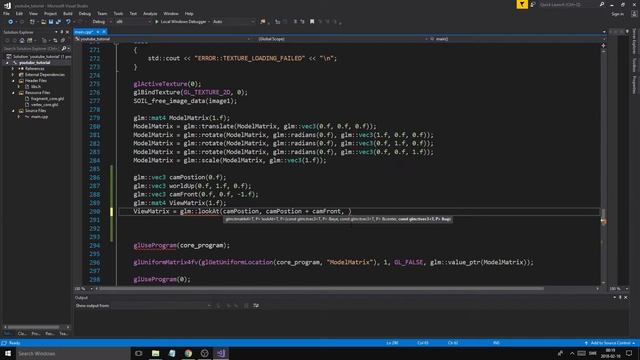The width and height of the screenshot is (640, 360).
Task: Open the Window menu
Action: 171,13
